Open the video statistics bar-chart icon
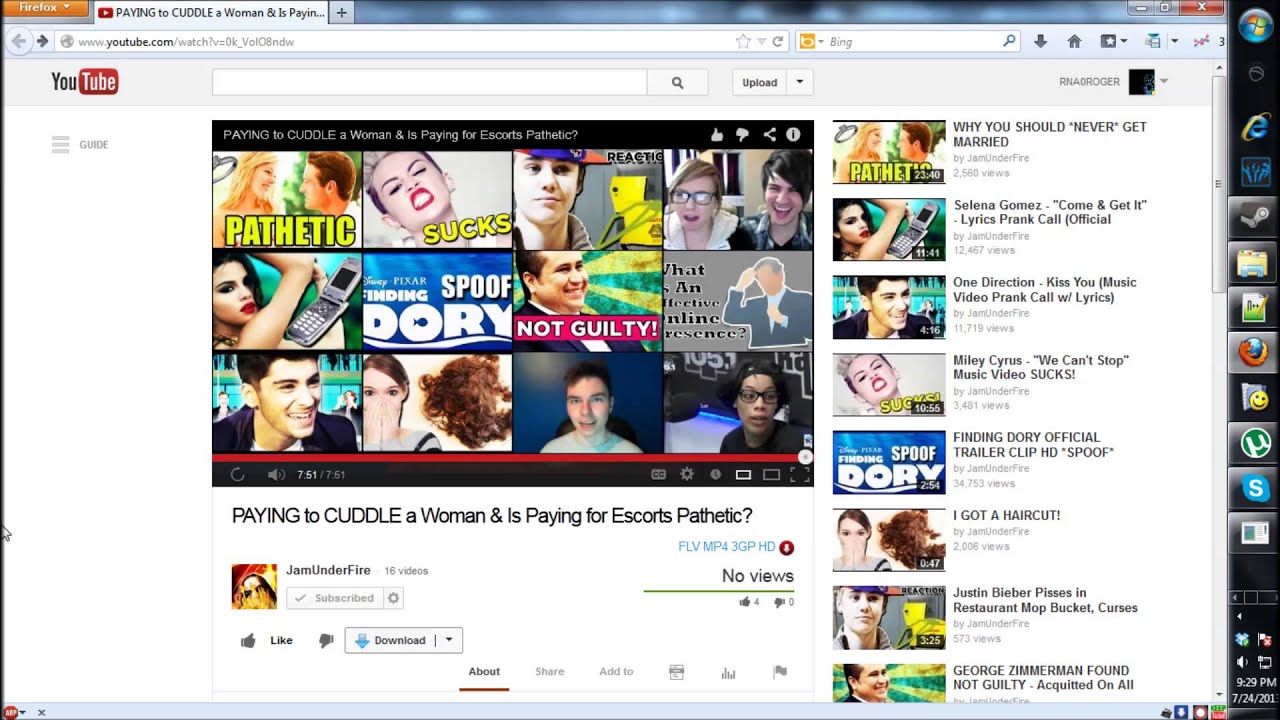The height and width of the screenshot is (720, 1280). (x=728, y=672)
